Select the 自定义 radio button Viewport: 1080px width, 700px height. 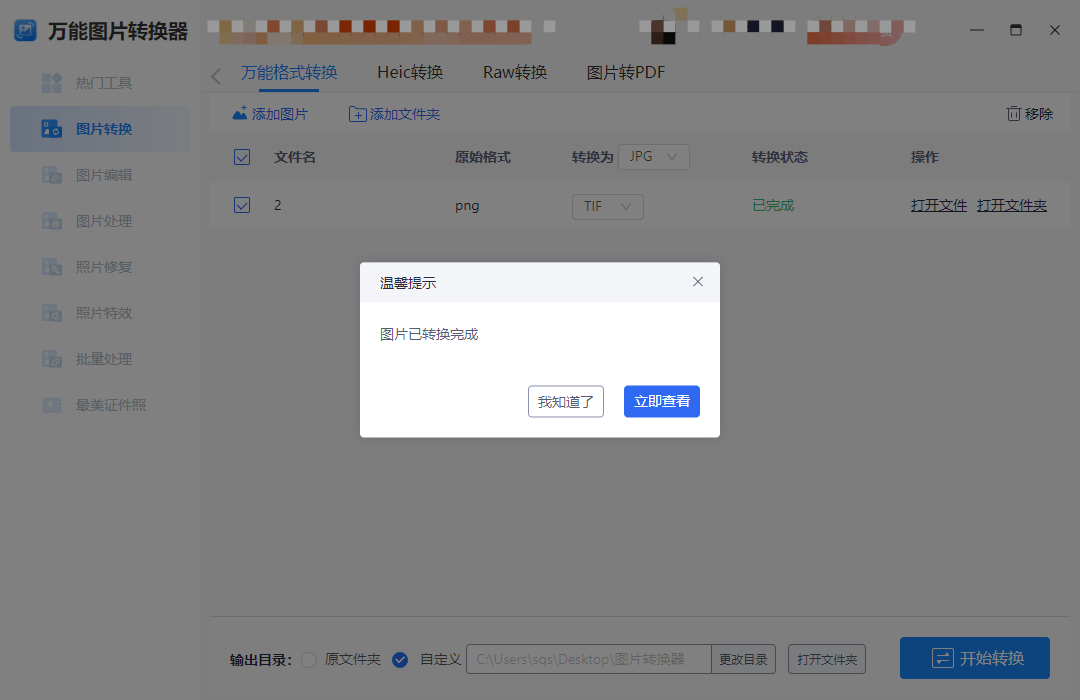pyautogui.click(x=400, y=660)
